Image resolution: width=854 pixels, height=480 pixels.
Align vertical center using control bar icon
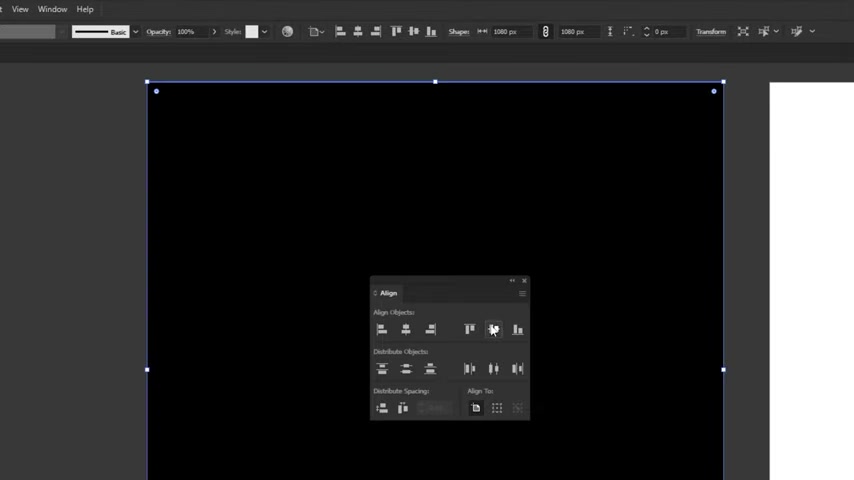click(414, 32)
